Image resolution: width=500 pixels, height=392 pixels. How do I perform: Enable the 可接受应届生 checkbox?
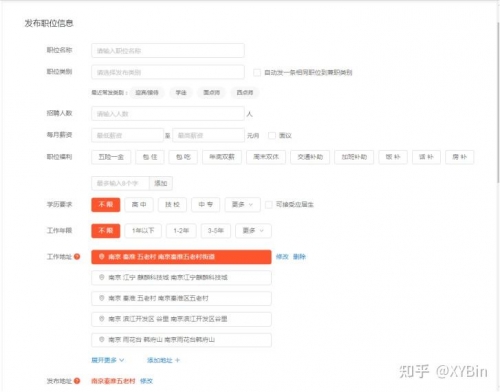point(269,204)
